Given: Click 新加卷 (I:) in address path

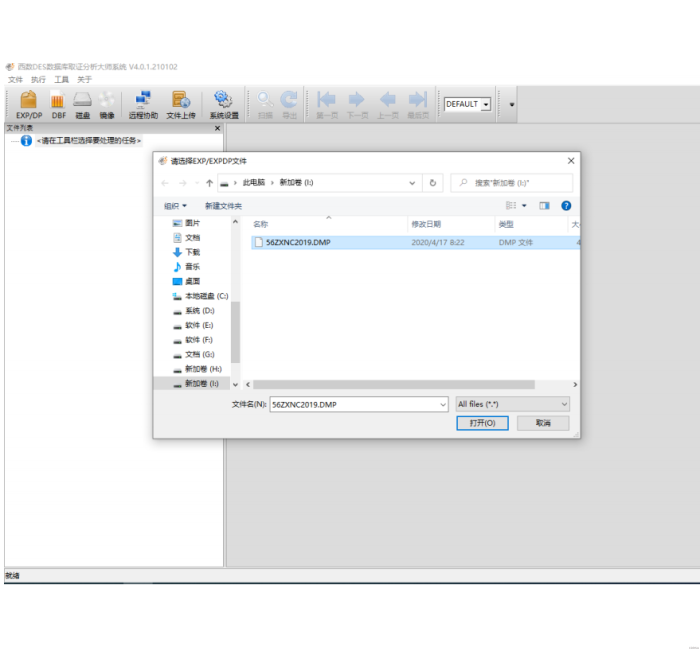Looking at the screenshot, I should (x=296, y=183).
